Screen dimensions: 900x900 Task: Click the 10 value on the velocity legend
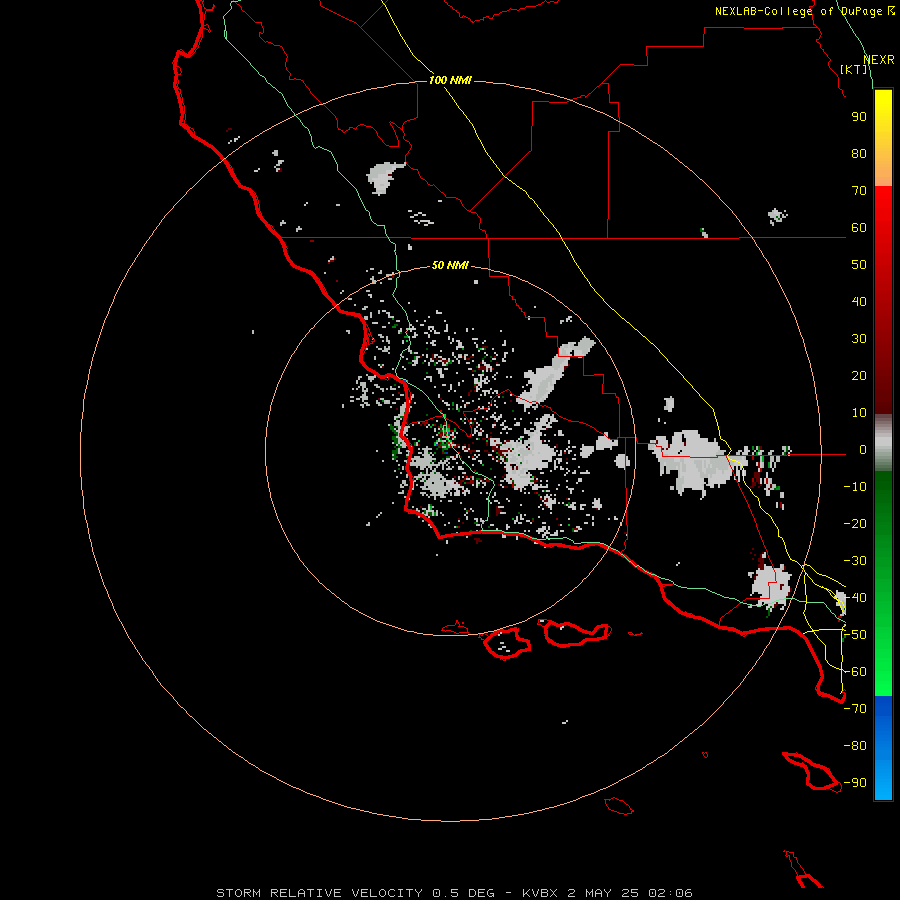(x=859, y=412)
